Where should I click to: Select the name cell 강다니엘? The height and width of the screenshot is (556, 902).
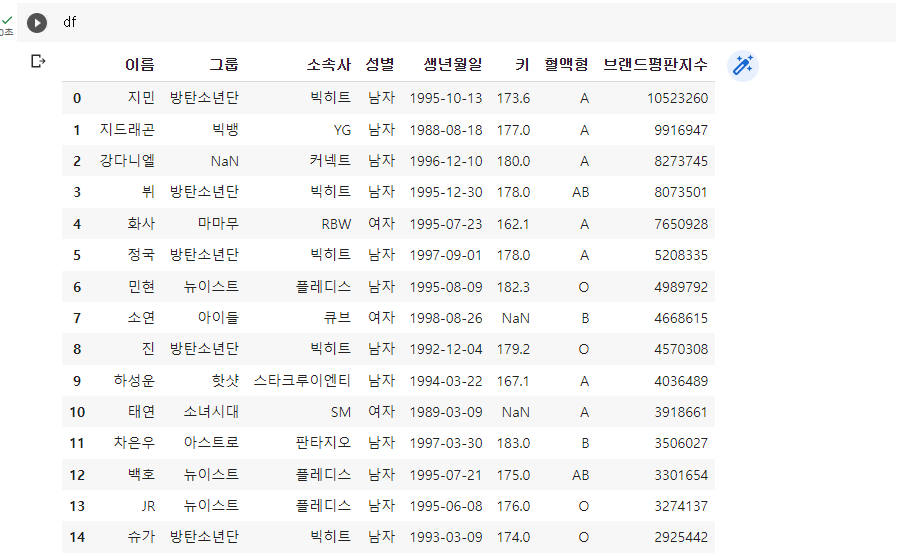pyautogui.click(x=127, y=160)
